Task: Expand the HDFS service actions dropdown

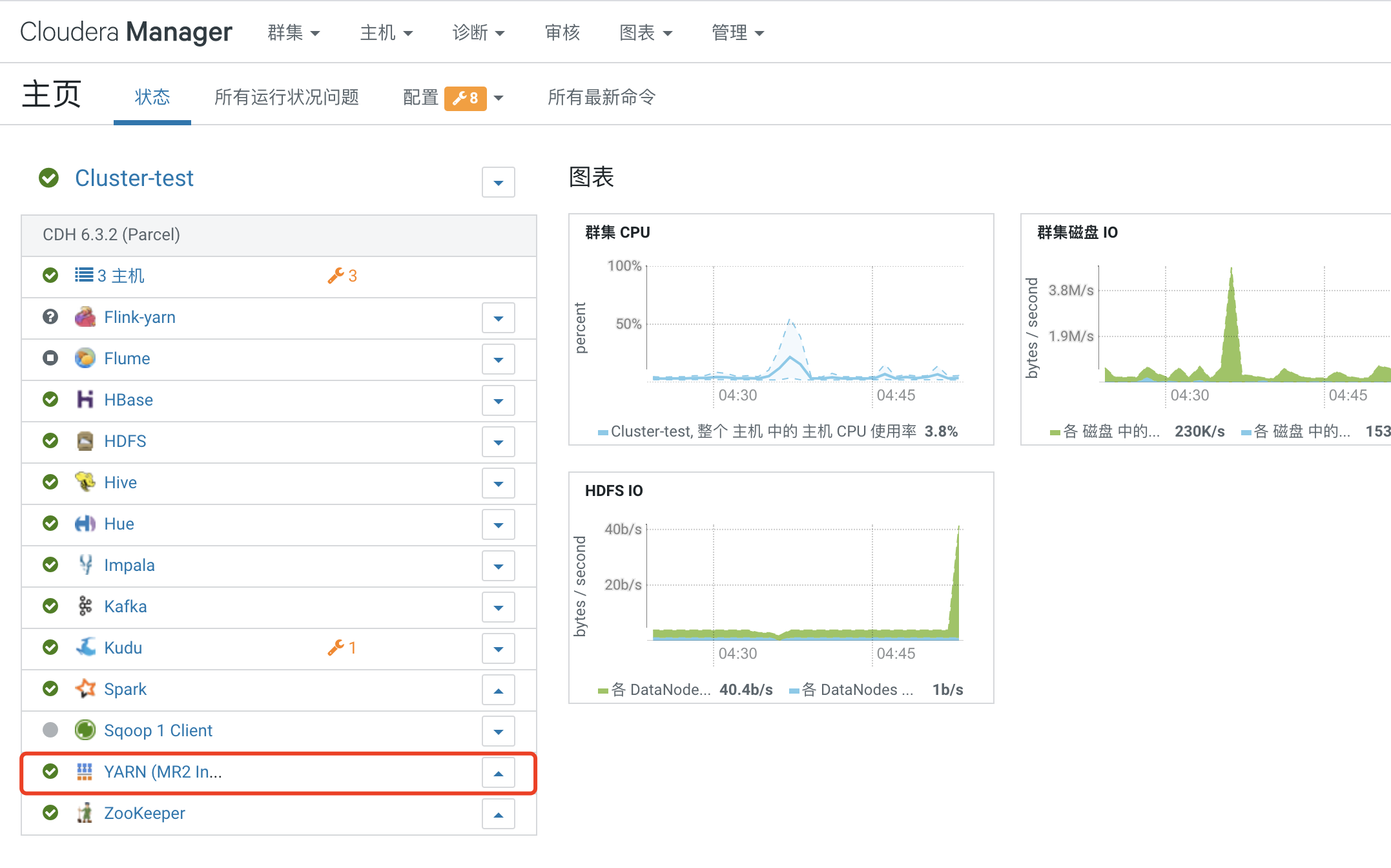Action: click(x=498, y=442)
